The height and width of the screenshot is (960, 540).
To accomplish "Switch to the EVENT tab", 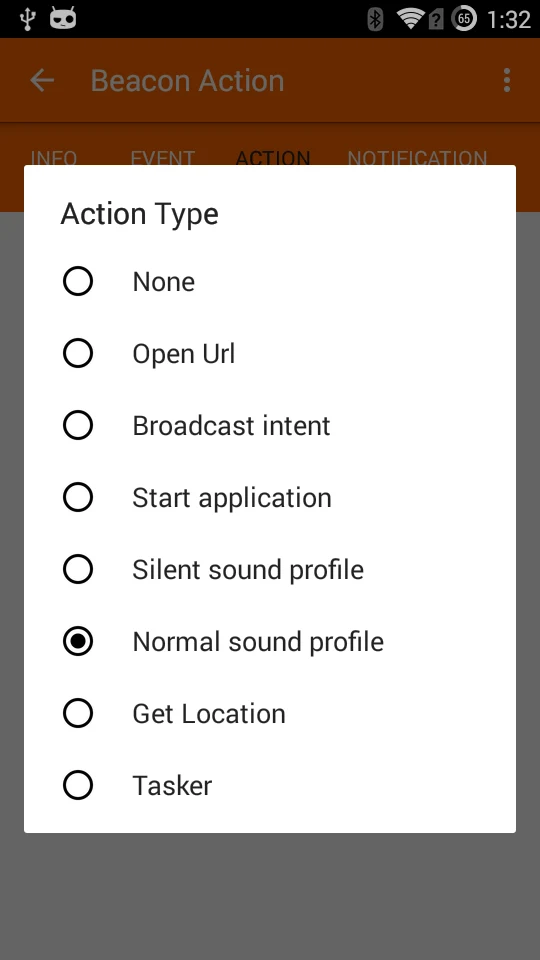I will 162,158.
